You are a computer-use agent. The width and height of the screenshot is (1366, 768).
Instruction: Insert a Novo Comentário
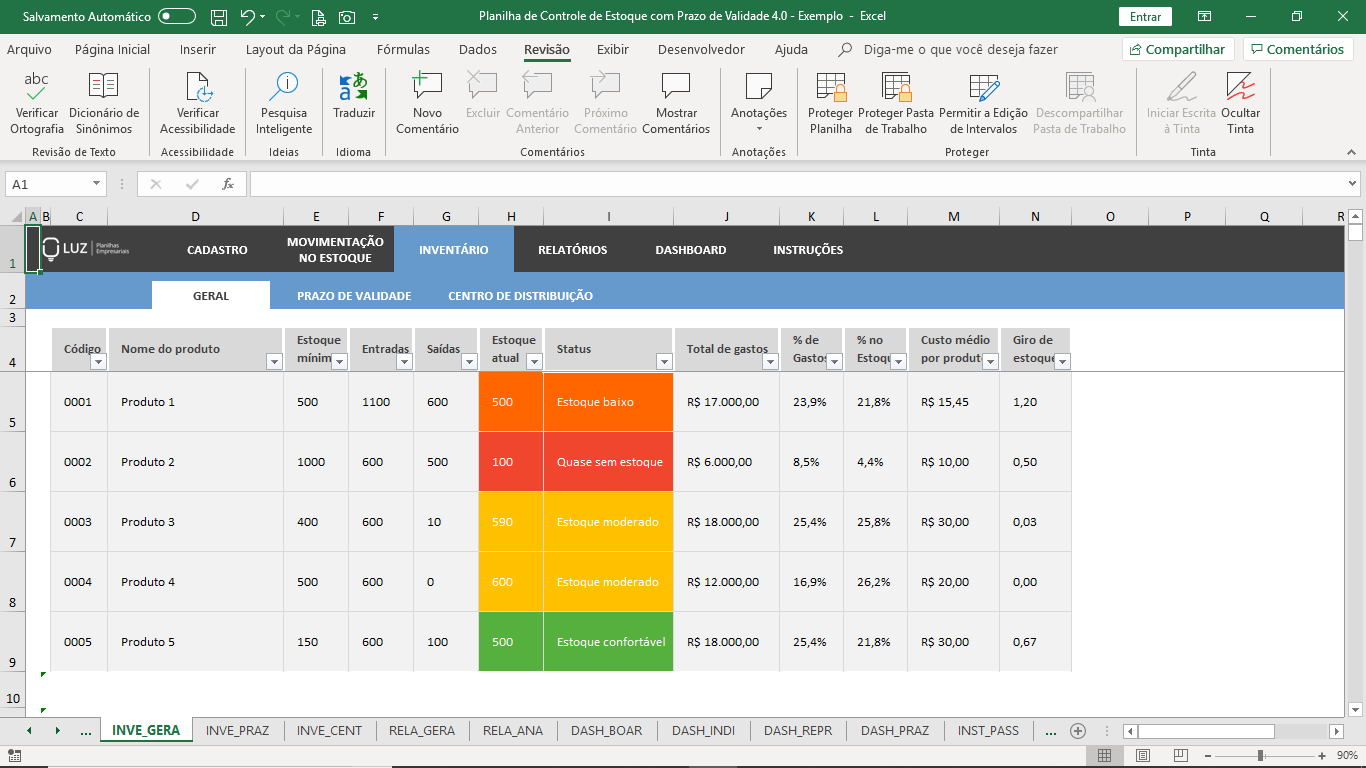(x=427, y=88)
